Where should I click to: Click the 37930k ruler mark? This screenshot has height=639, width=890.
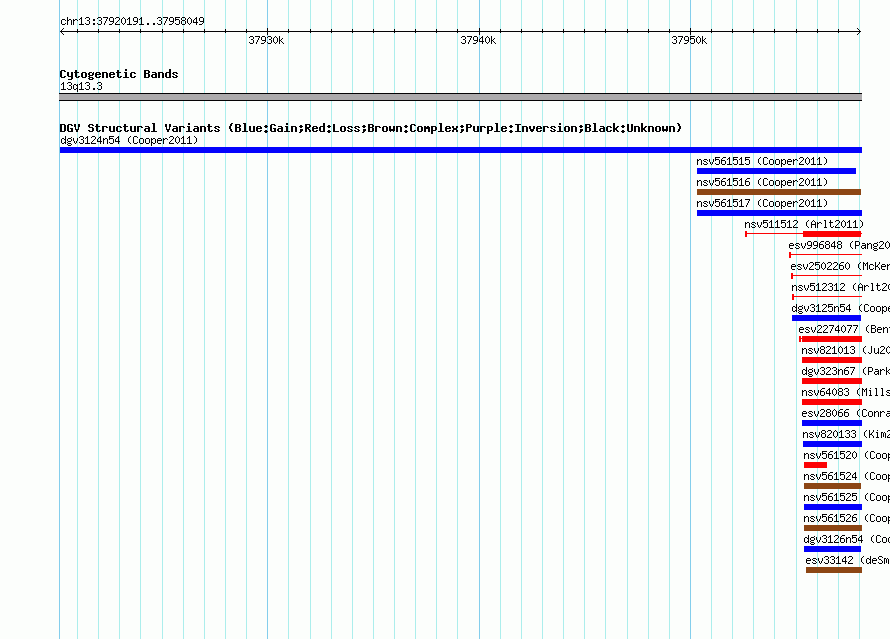pos(266,40)
